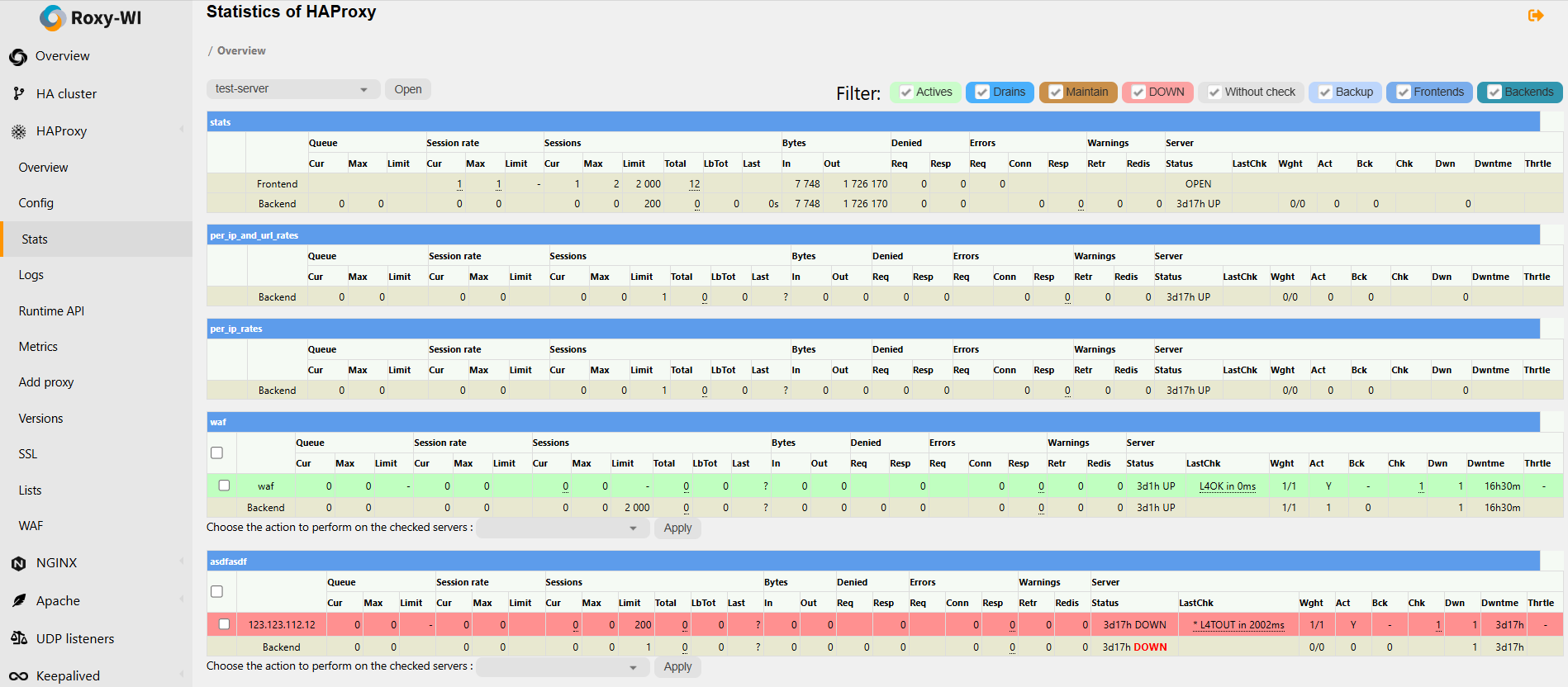Open the Logs menu item
Viewport: 1568px width, 687px height.
31,275
